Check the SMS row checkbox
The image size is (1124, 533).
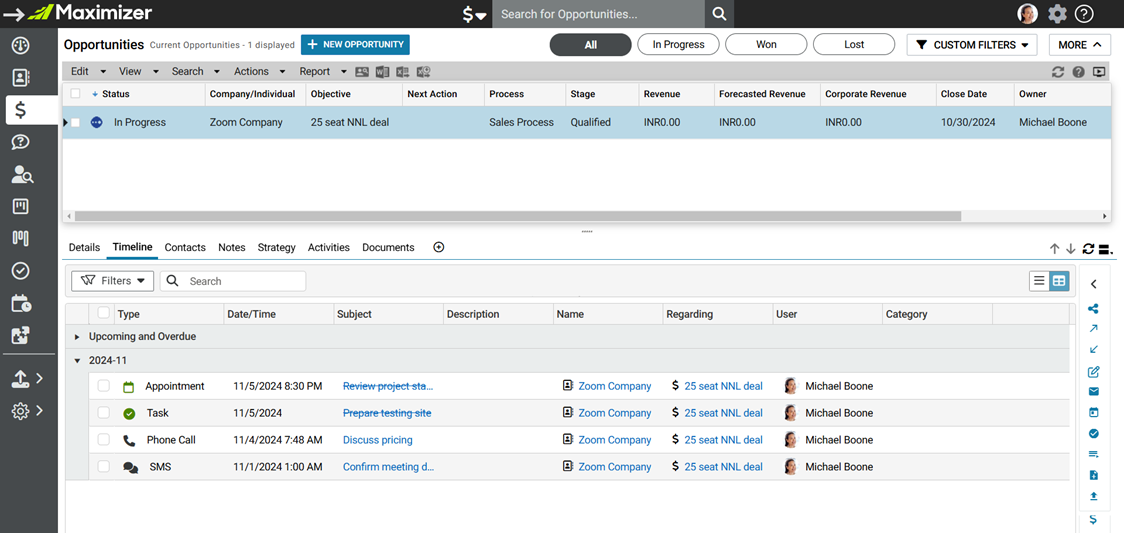pos(104,466)
